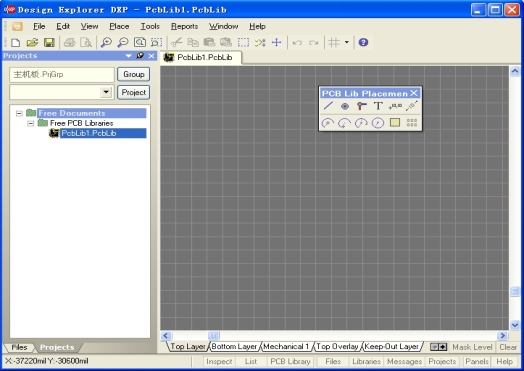The image size is (524, 371).
Task: Collapse the Free PCB Libraries node
Action: pyautogui.click(x=31, y=123)
